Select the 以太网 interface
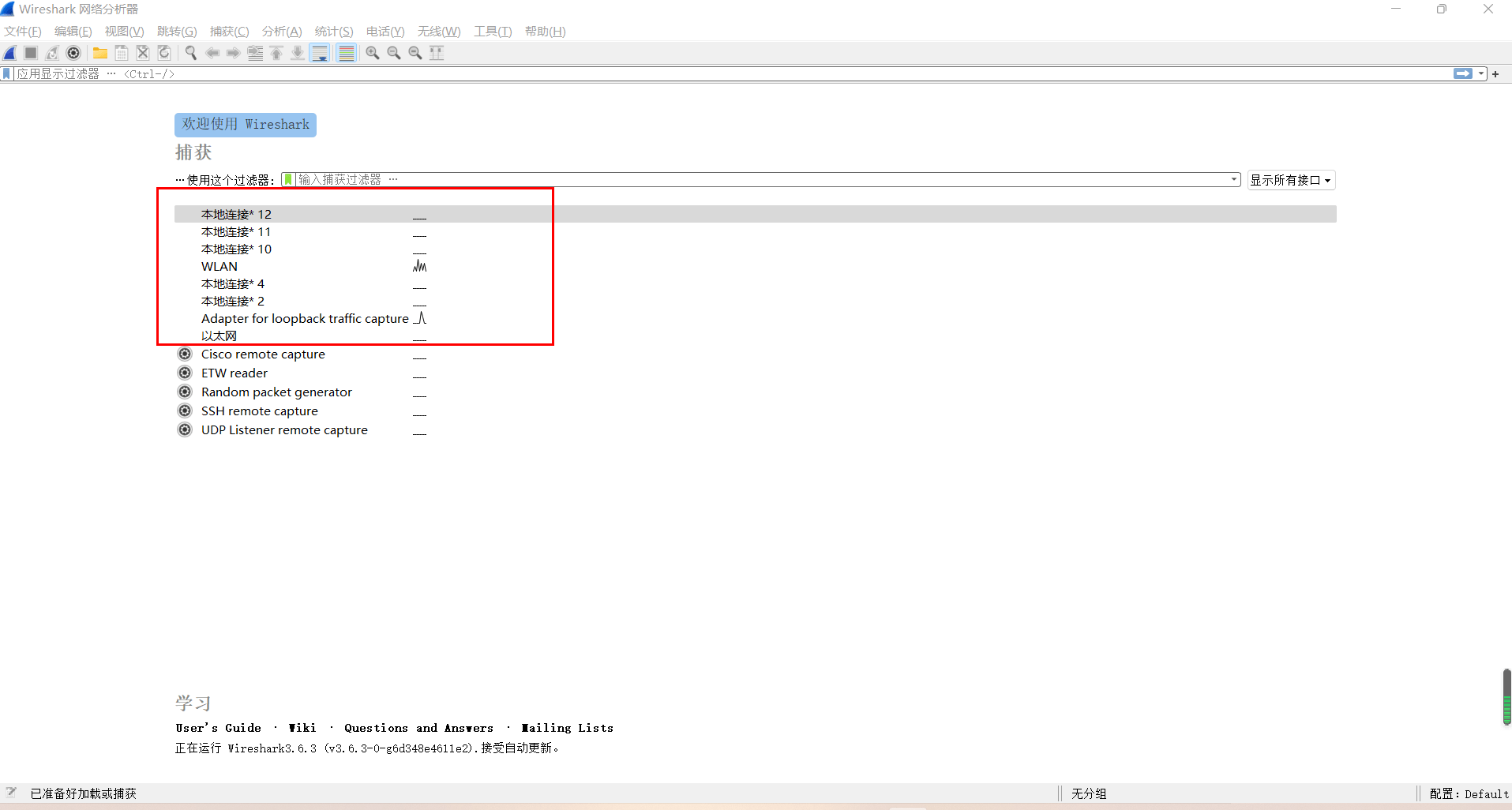This screenshot has height=810, width=1512. pyautogui.click(x=755, y=336)
